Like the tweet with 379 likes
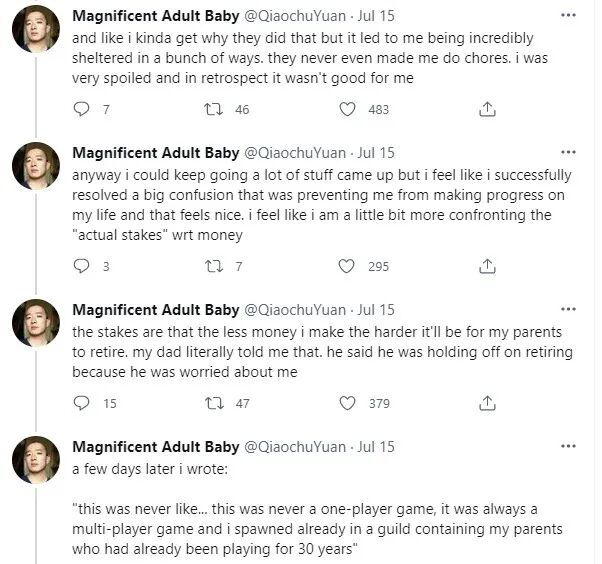The image size is (602, 564). point(347,403)
